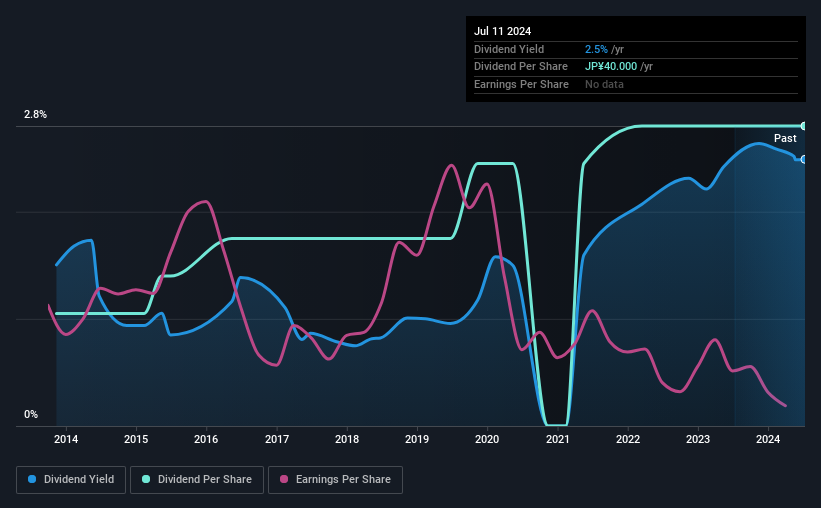Select the 2023 x-axis label
Viewport: 821px width, 508px height.
pos(698,439)
